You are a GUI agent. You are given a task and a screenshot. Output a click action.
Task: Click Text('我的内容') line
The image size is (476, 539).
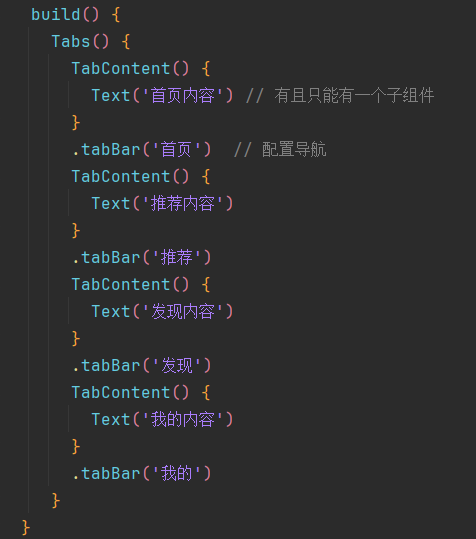(x=163, y=419)
